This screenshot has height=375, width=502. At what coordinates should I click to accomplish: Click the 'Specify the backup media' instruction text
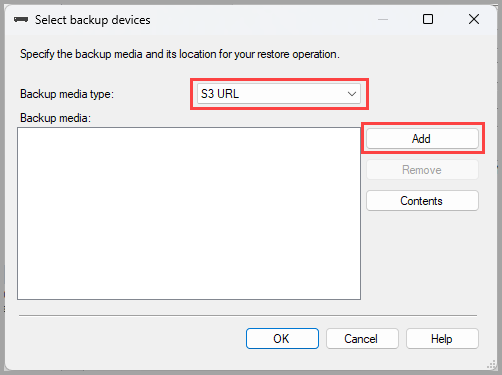coord(180,54)
